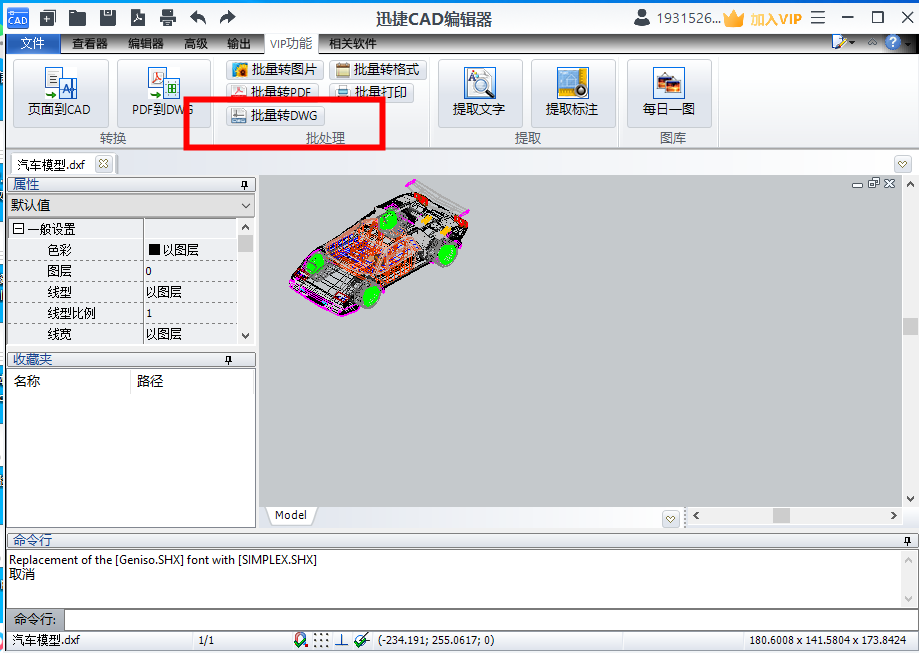This screenshot has width=919, height=653.
Task: Click the 加入VIP link
Action: click(x=776, y=19)
